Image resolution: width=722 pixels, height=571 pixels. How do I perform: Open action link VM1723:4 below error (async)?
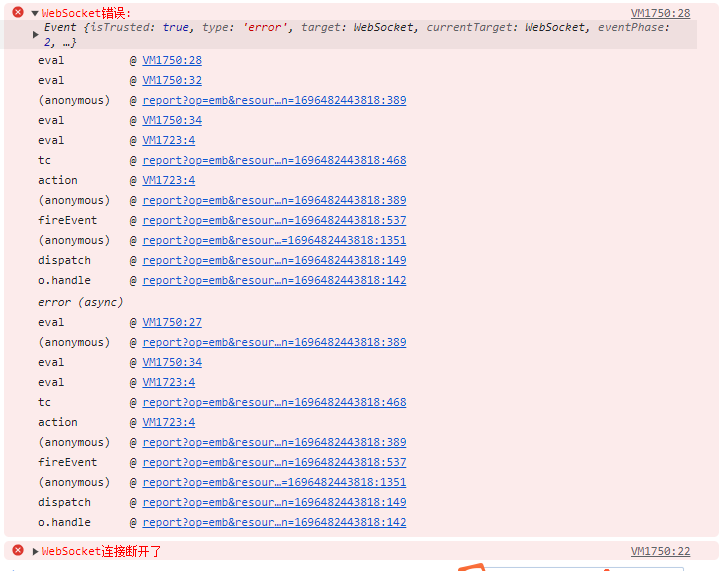(169, 422)
